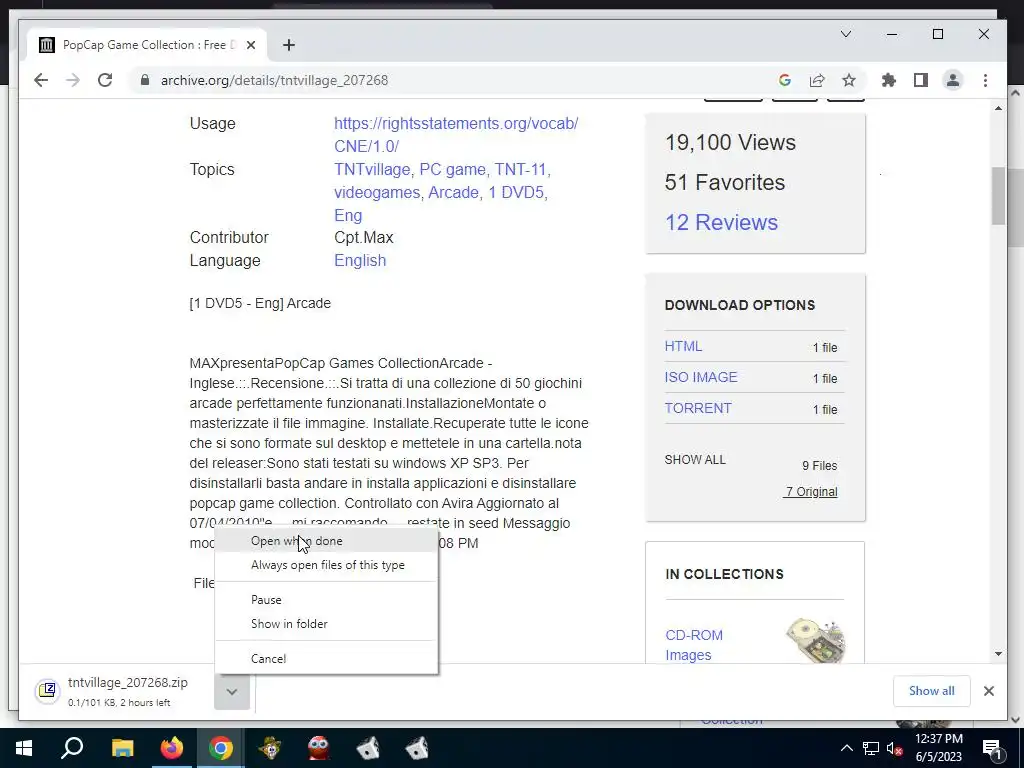
Task: Download the TORRENT option
Action: (698, 408)
